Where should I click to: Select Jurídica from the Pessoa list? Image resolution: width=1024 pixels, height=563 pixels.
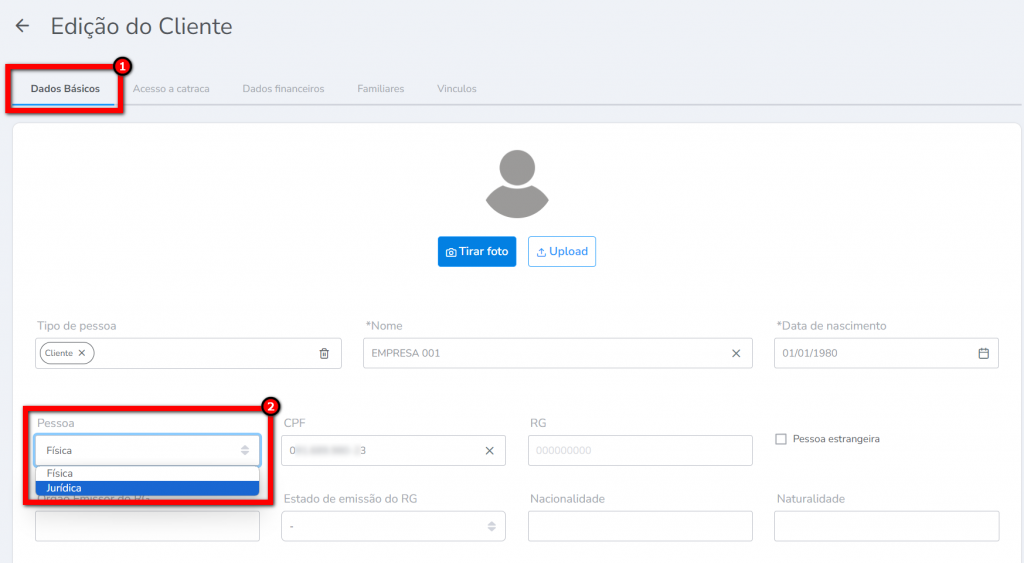coord(147,488)
